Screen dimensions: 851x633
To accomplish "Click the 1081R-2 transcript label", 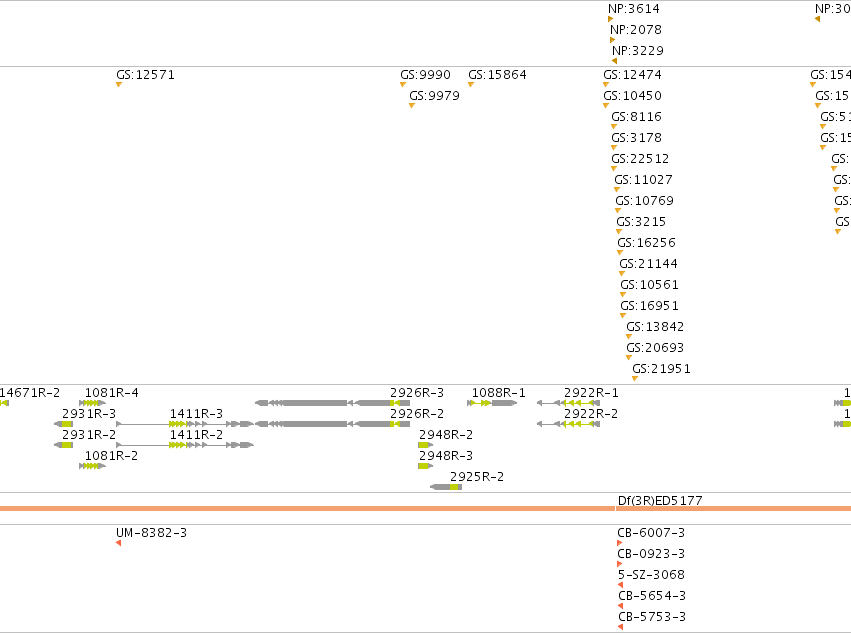I will pos(111,456).
